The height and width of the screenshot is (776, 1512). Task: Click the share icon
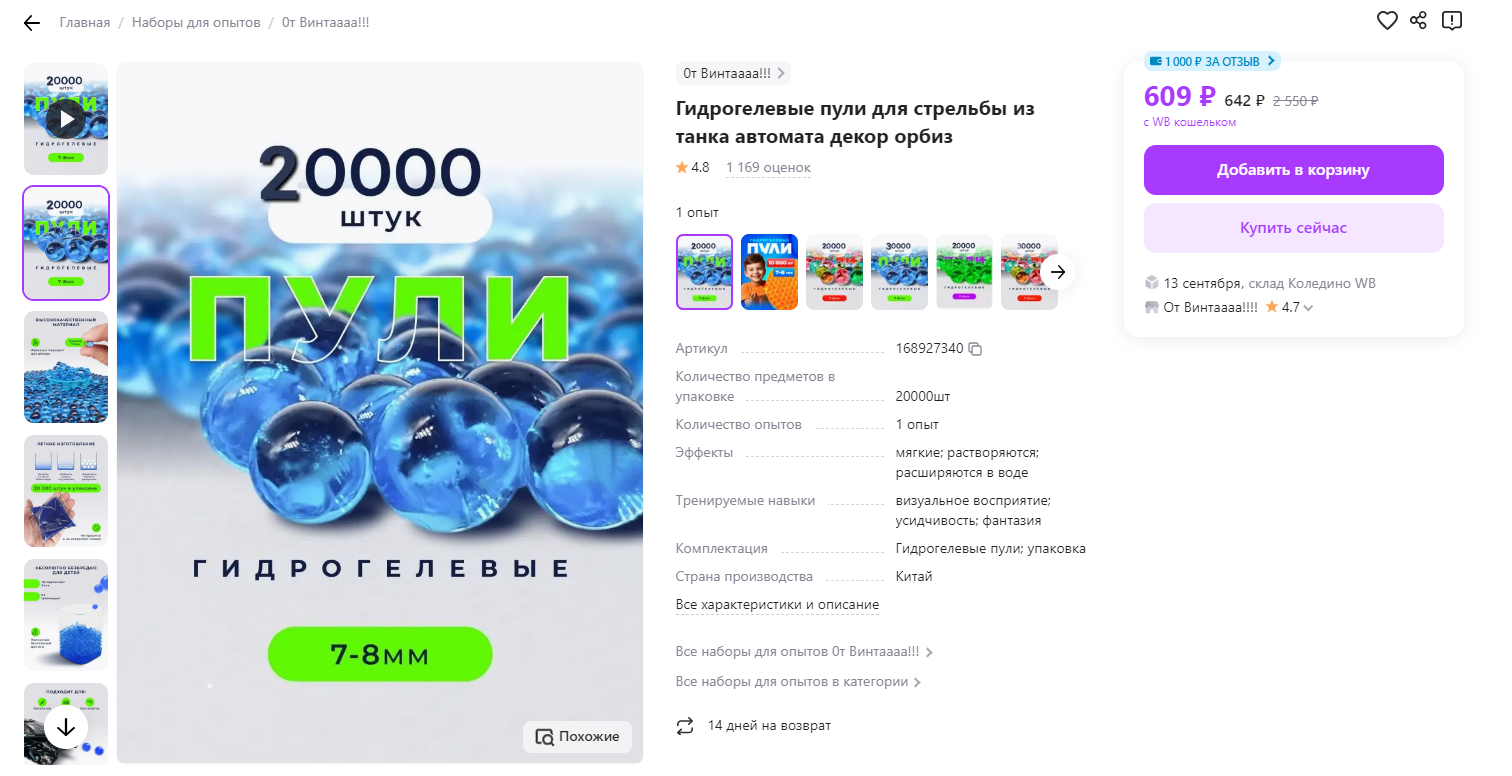point(1418,21)
